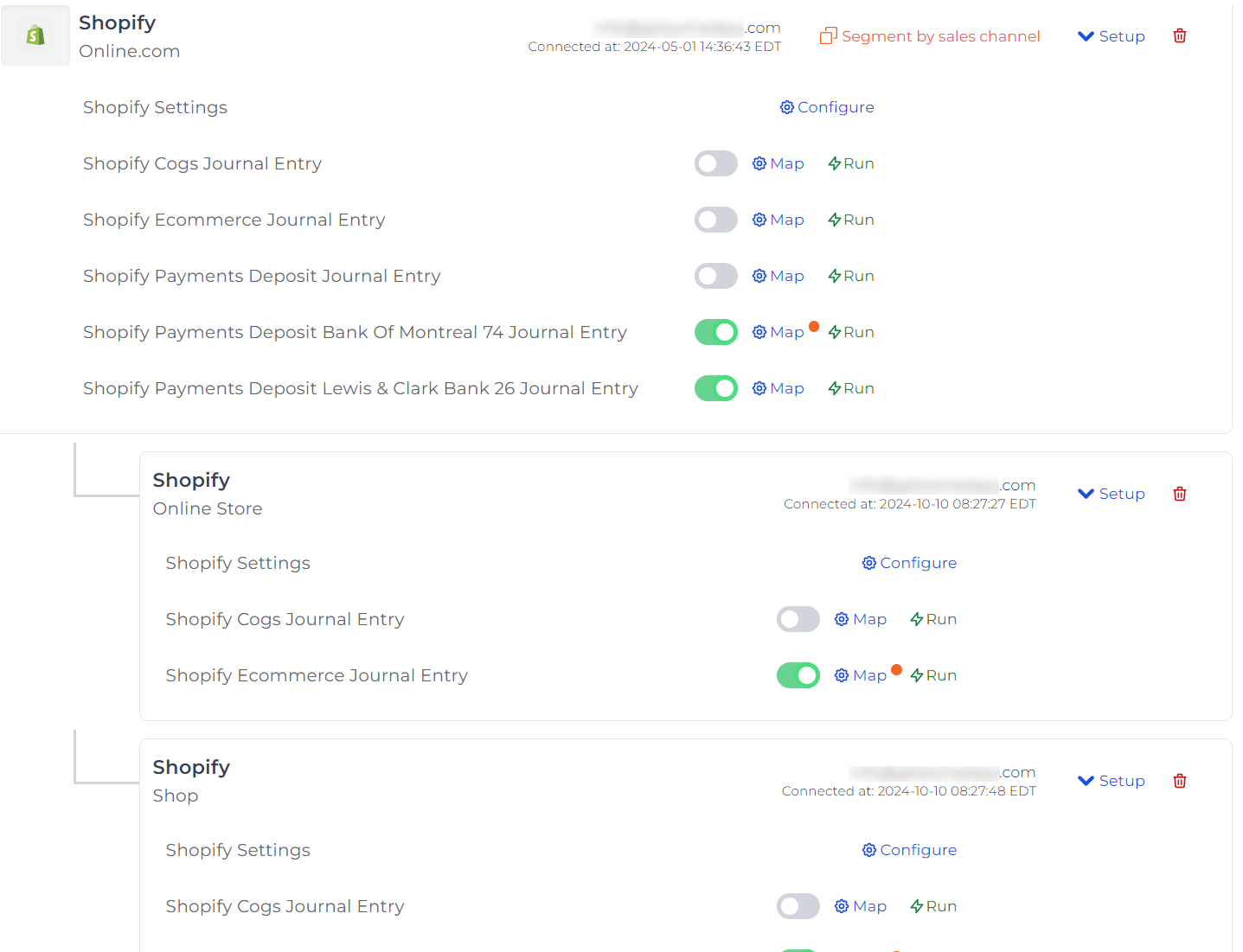Disable Lewis & Clark Bank 26 toggle
Screen dimensions: 1243x952
716,388
